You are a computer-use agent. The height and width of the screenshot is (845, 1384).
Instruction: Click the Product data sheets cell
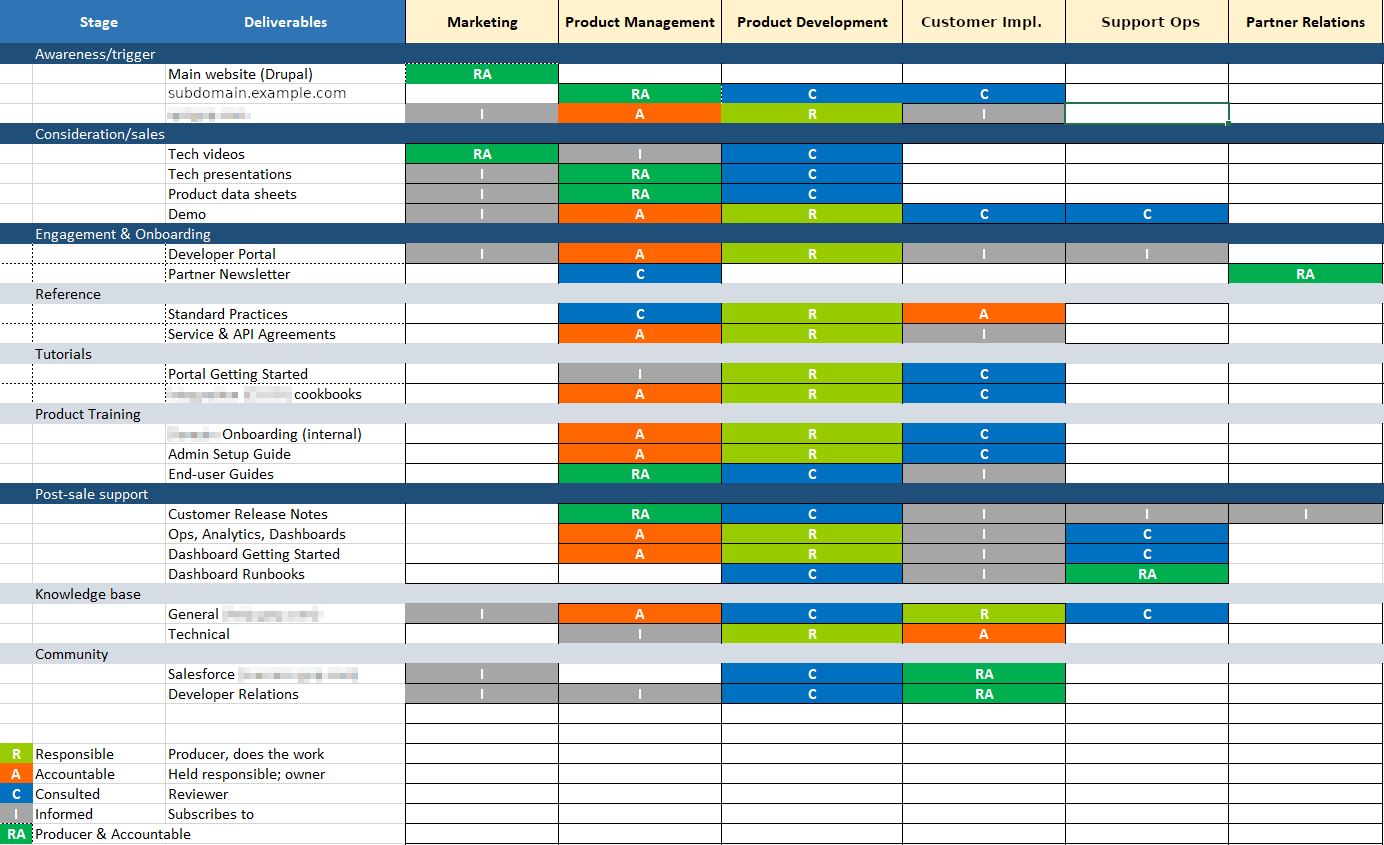point(285,194)
